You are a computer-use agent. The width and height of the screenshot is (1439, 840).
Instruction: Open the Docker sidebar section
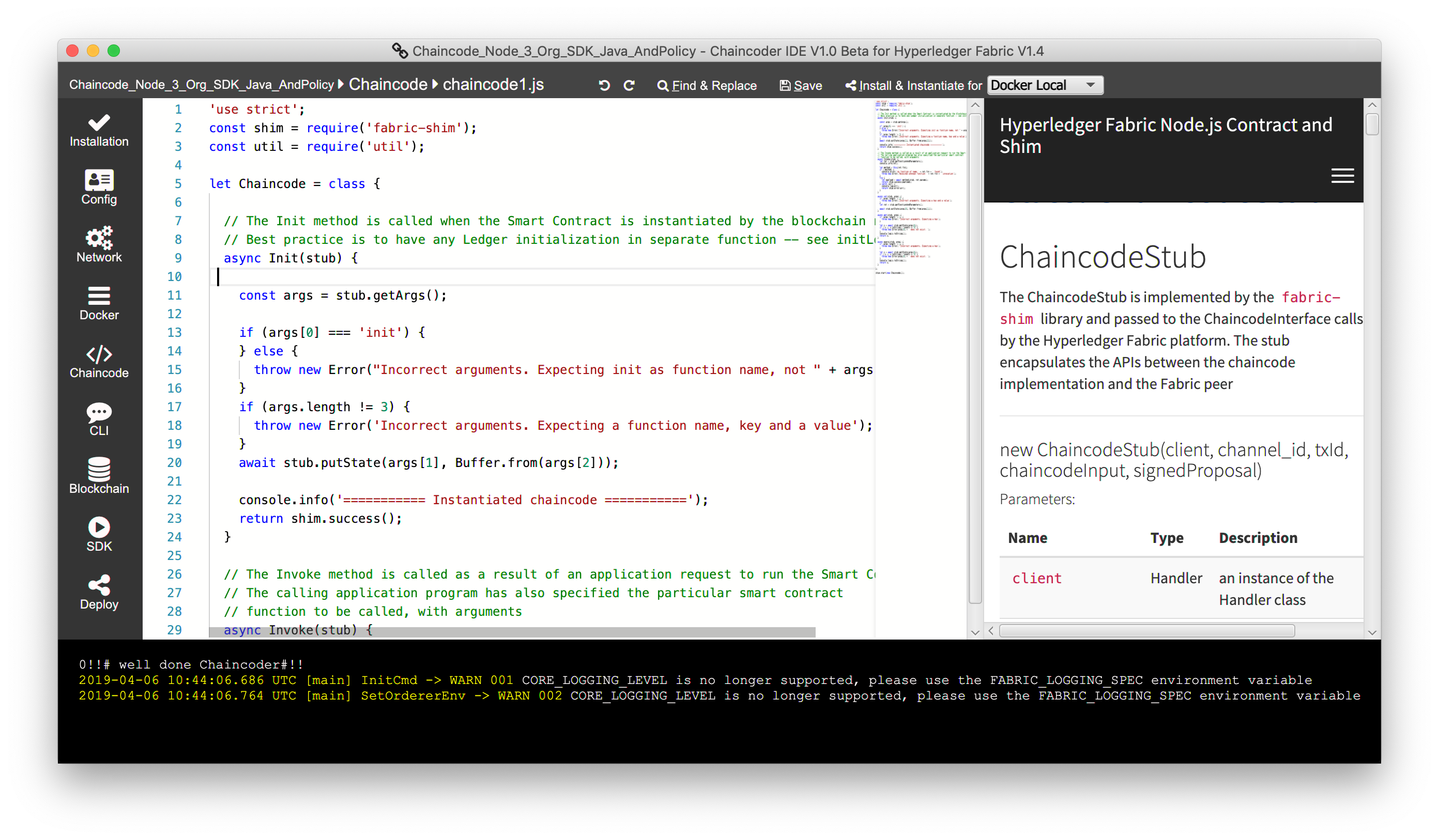point(99,304)
